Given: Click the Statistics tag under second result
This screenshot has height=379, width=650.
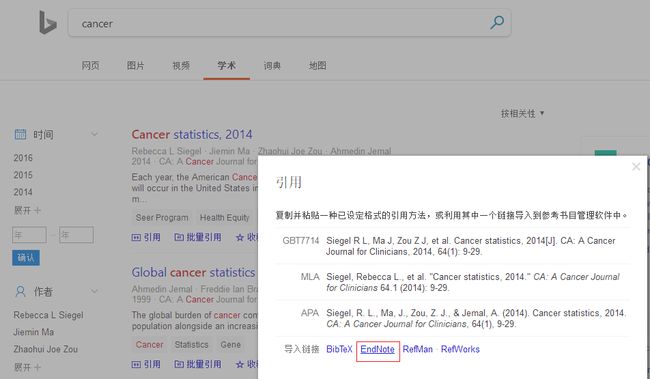Looking at the screenshot, I should (192, 345).
